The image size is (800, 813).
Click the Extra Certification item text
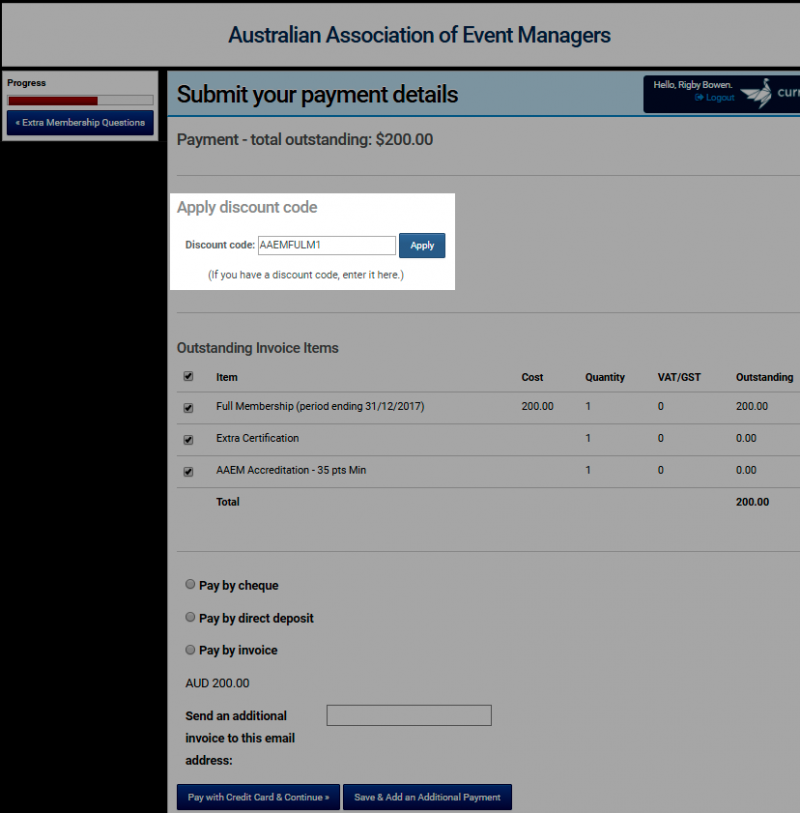point(257,438)
